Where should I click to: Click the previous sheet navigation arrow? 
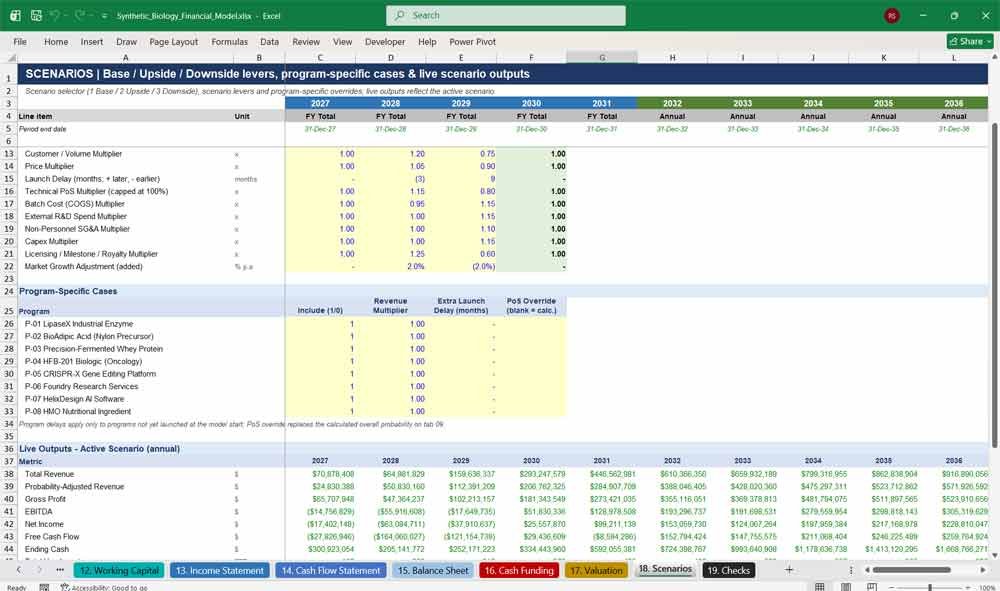[19, 570]
